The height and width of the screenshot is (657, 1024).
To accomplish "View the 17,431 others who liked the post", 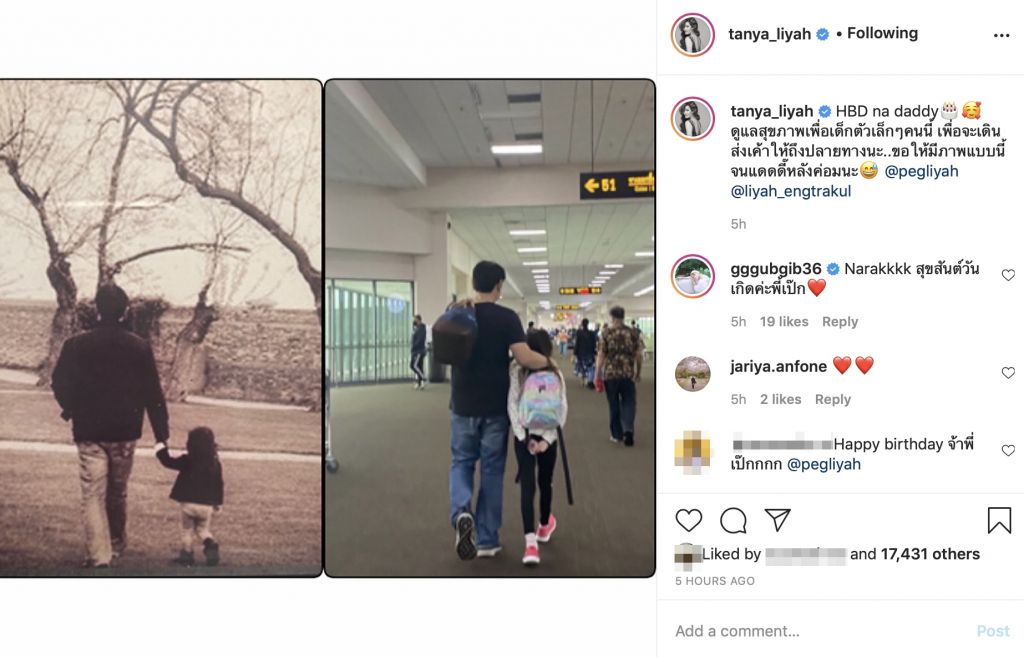I will [930, 554].
